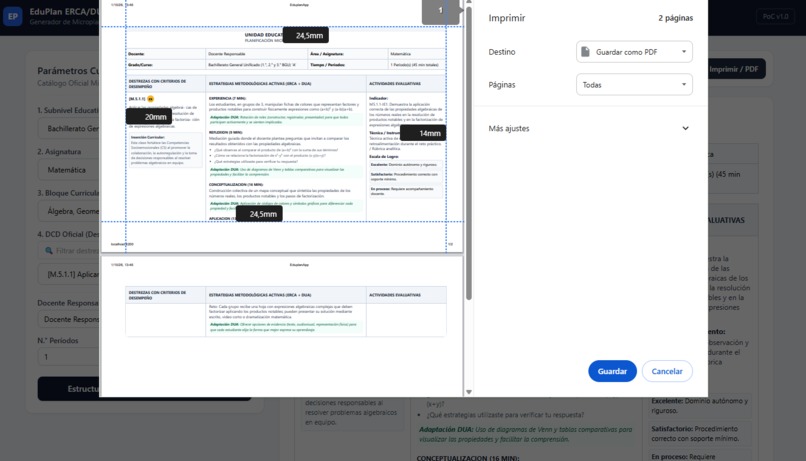
Task: Click the PoC v1.0 badge
Action: point(775,16)
